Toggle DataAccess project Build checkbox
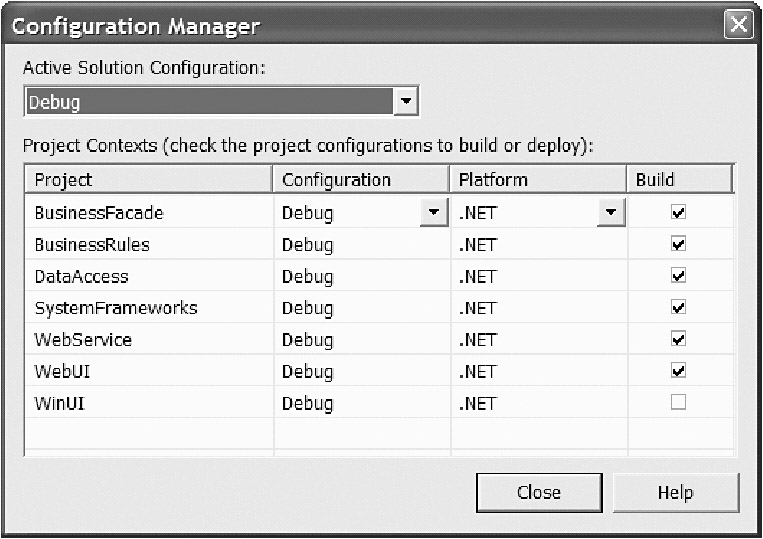763x539 pixels. 679,276
